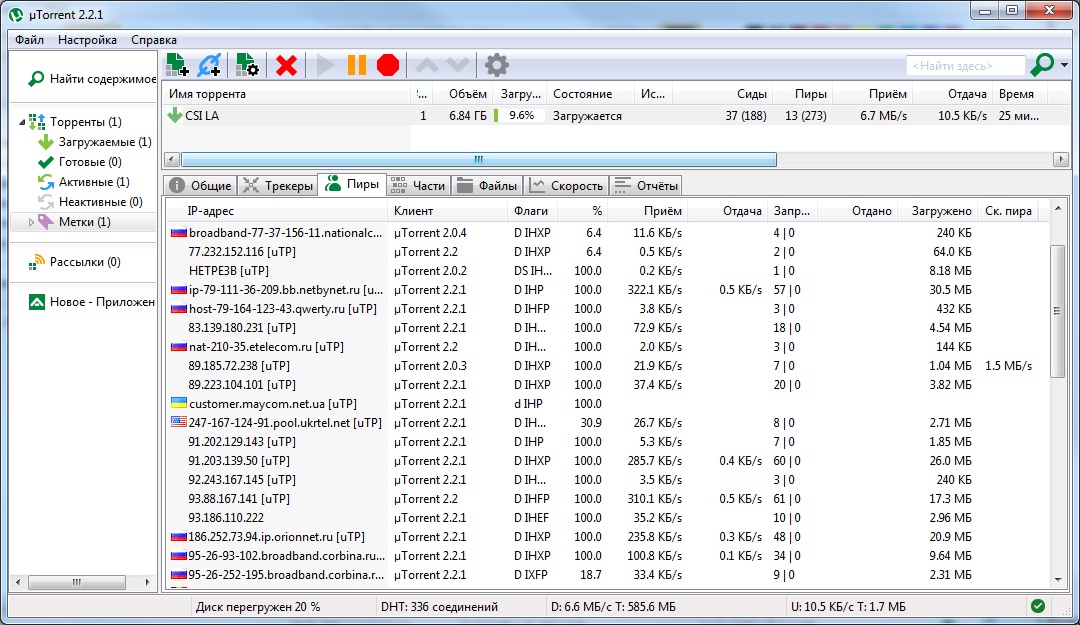
Task: Click the green search magnifier icon
Action: 1041,65
